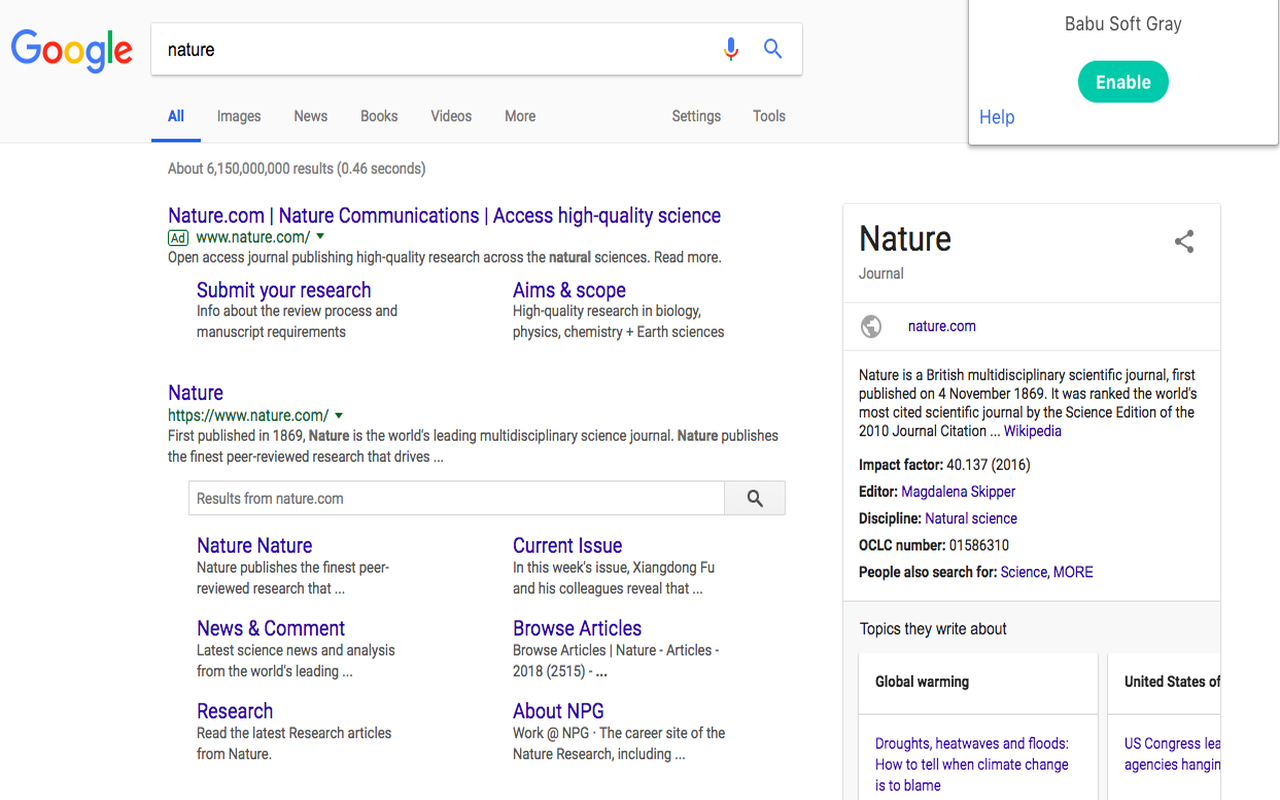This screenshot has height=800, width=1280.
Task: Click the 'Results from nature.com' search field
Action: click(x=456, y=498)
